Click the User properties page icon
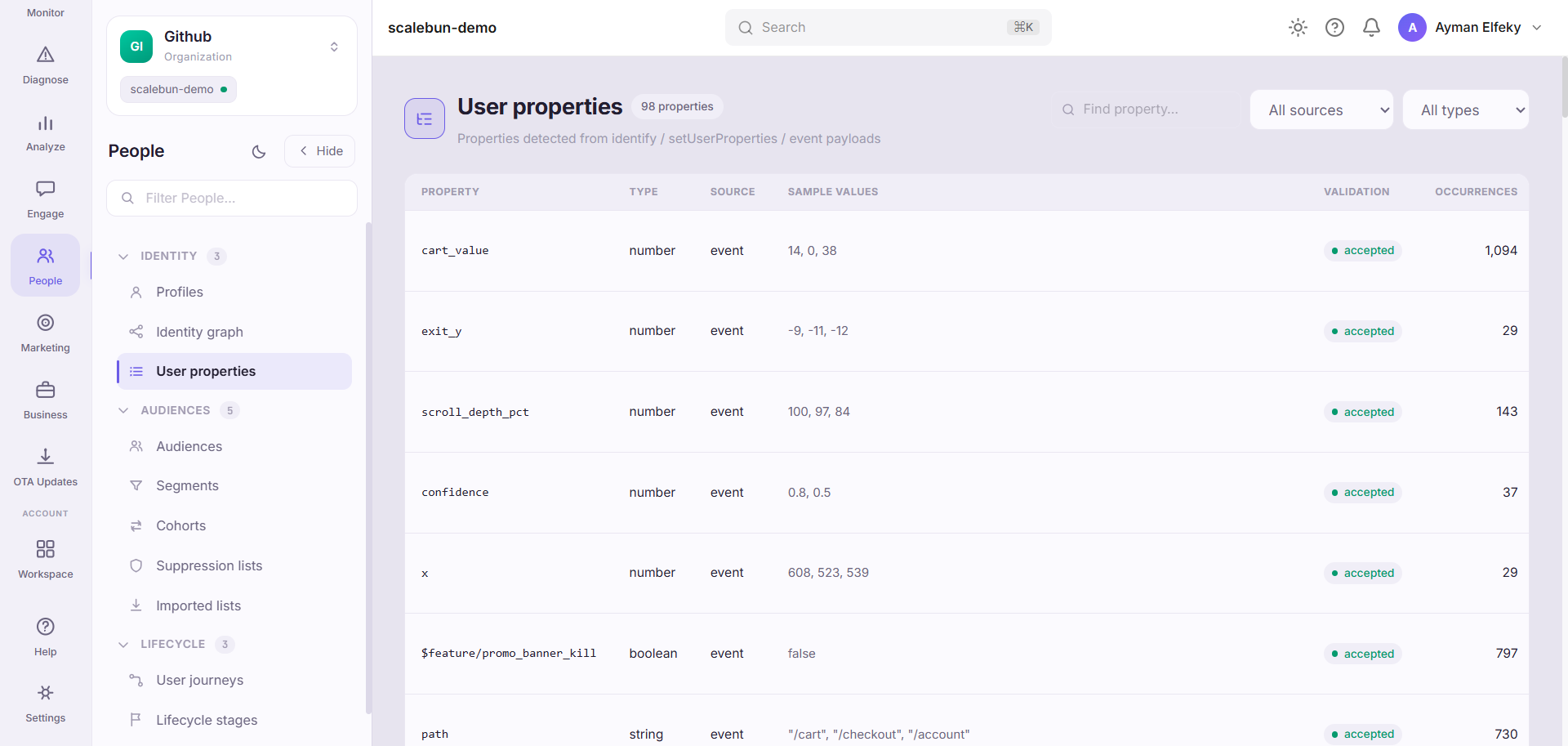 tap(425, 118)
